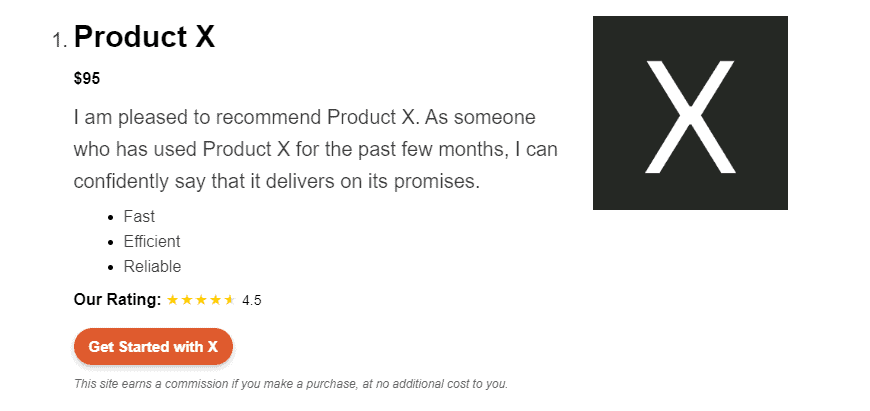This screenshot has height=411, width=870.
Task: Select the third star in the rating
Action: (x=201, y=299)
